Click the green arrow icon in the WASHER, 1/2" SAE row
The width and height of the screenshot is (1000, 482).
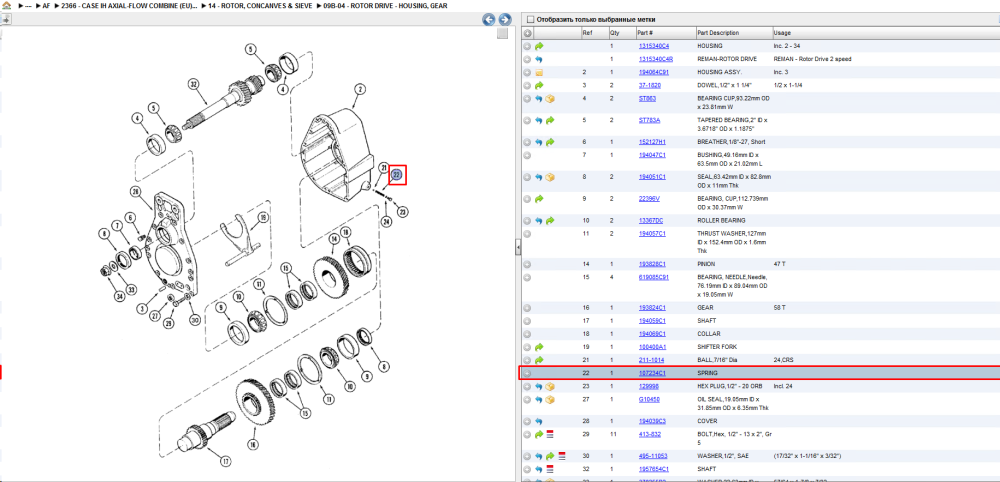tap(550, 456)
